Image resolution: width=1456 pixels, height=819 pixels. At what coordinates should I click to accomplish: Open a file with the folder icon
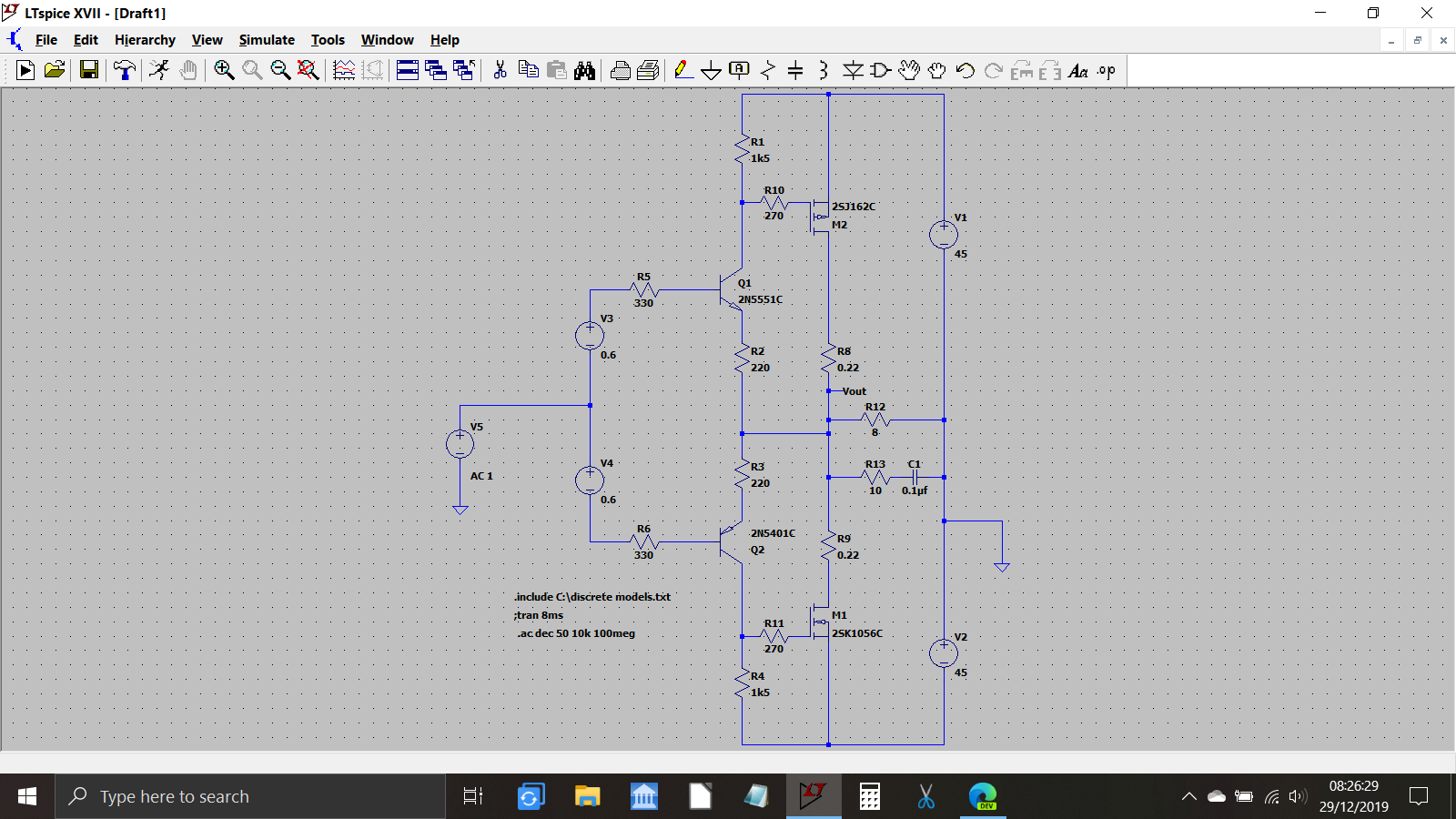55,70
